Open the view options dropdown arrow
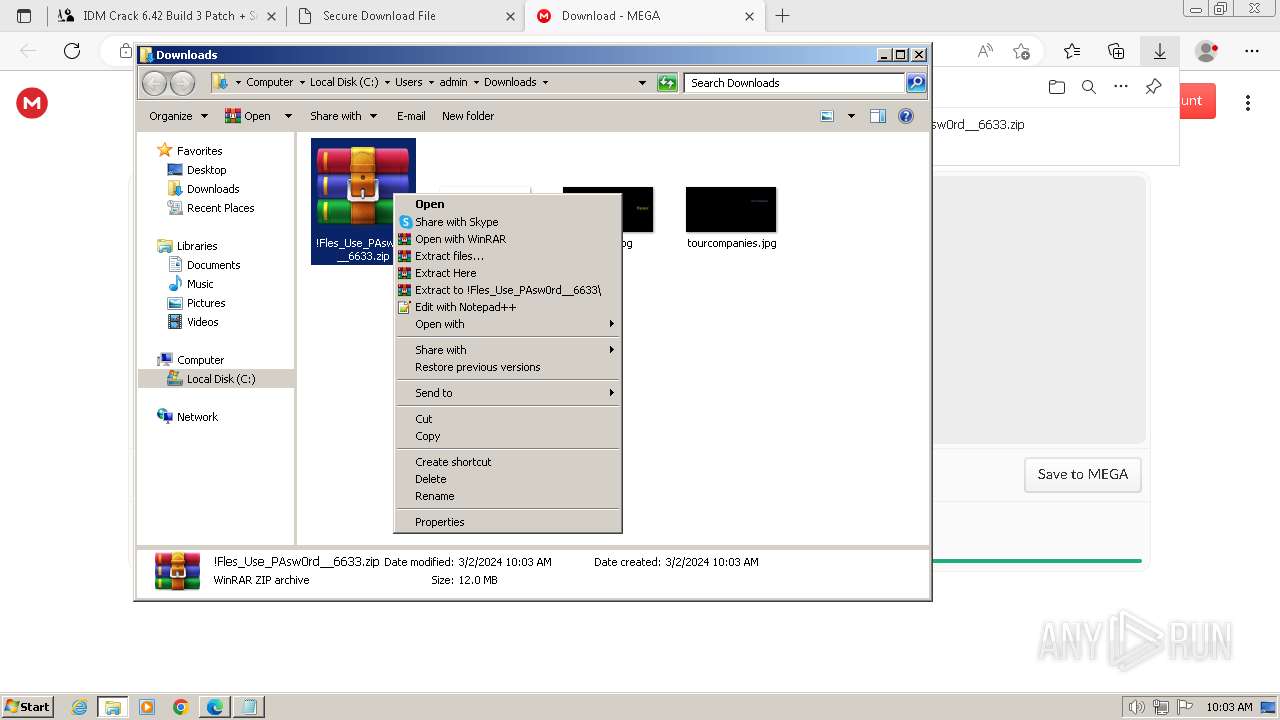The height and width of the screenshot is (720, 1280). tap(851, 116)
